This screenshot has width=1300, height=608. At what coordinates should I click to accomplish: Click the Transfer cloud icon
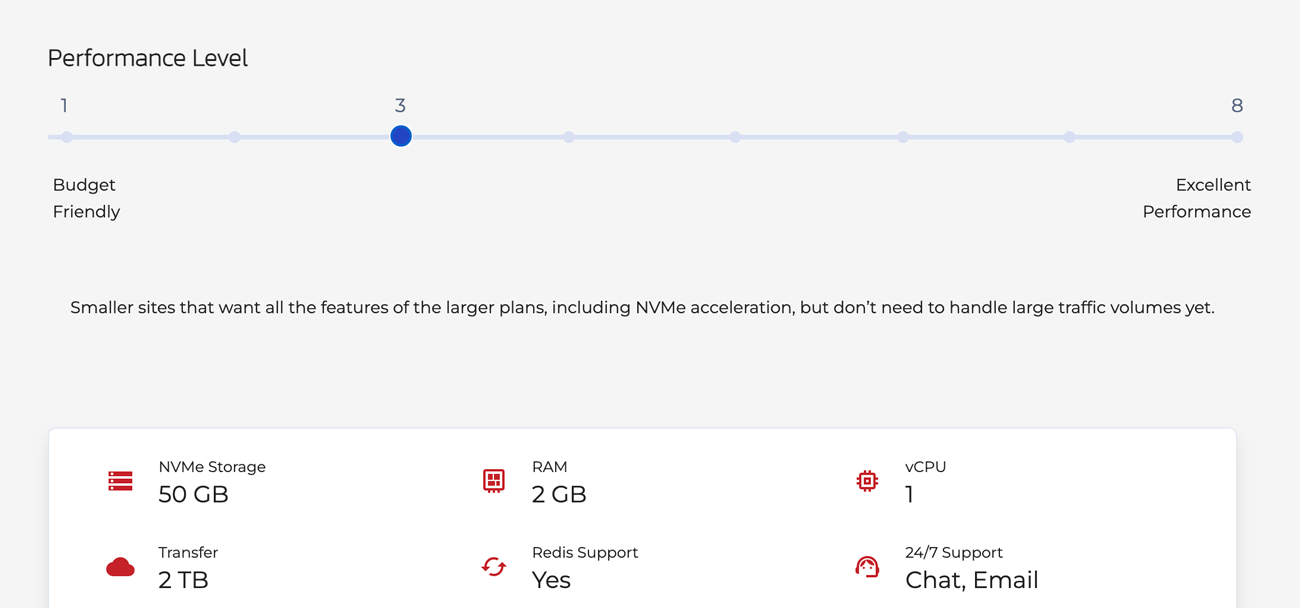click(120, 567)
